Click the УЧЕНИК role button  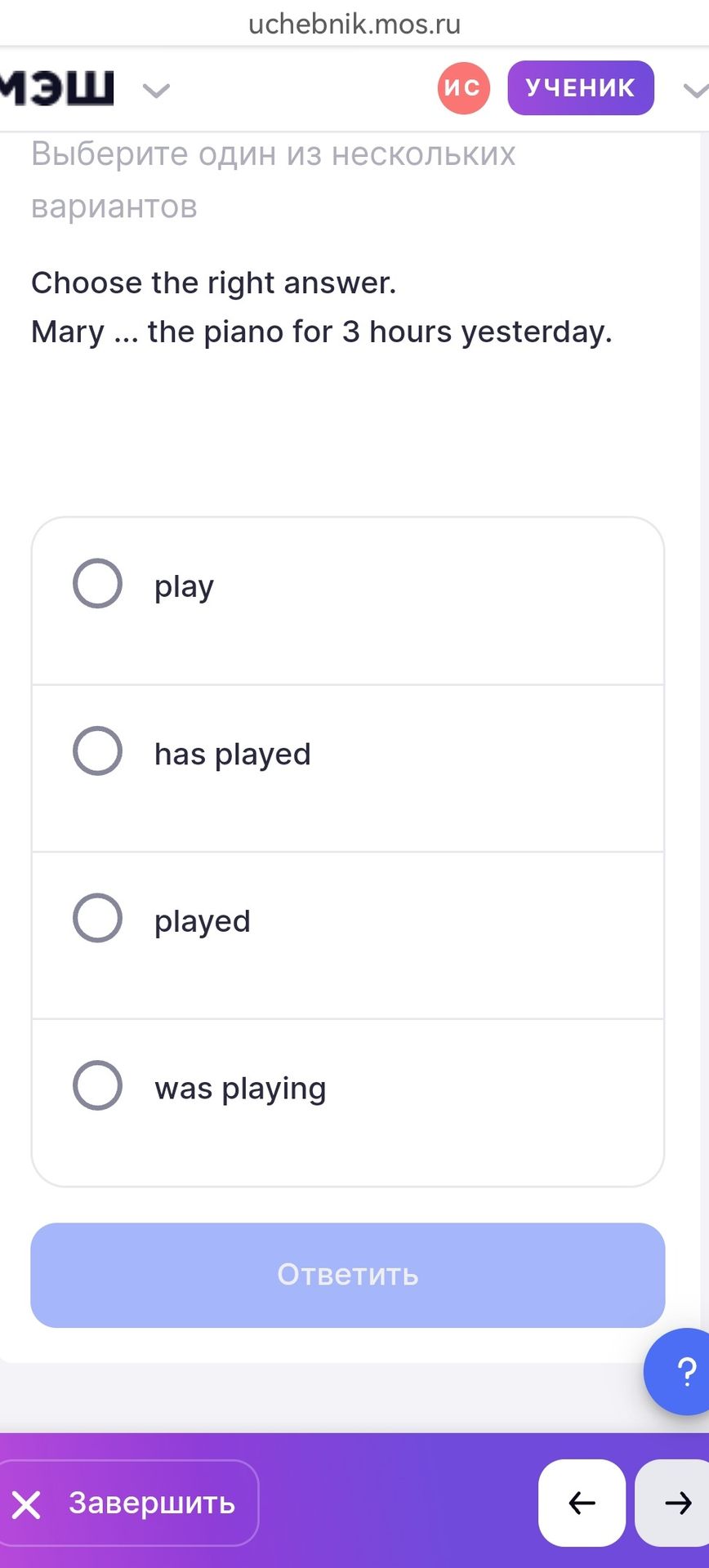point(581,87)
